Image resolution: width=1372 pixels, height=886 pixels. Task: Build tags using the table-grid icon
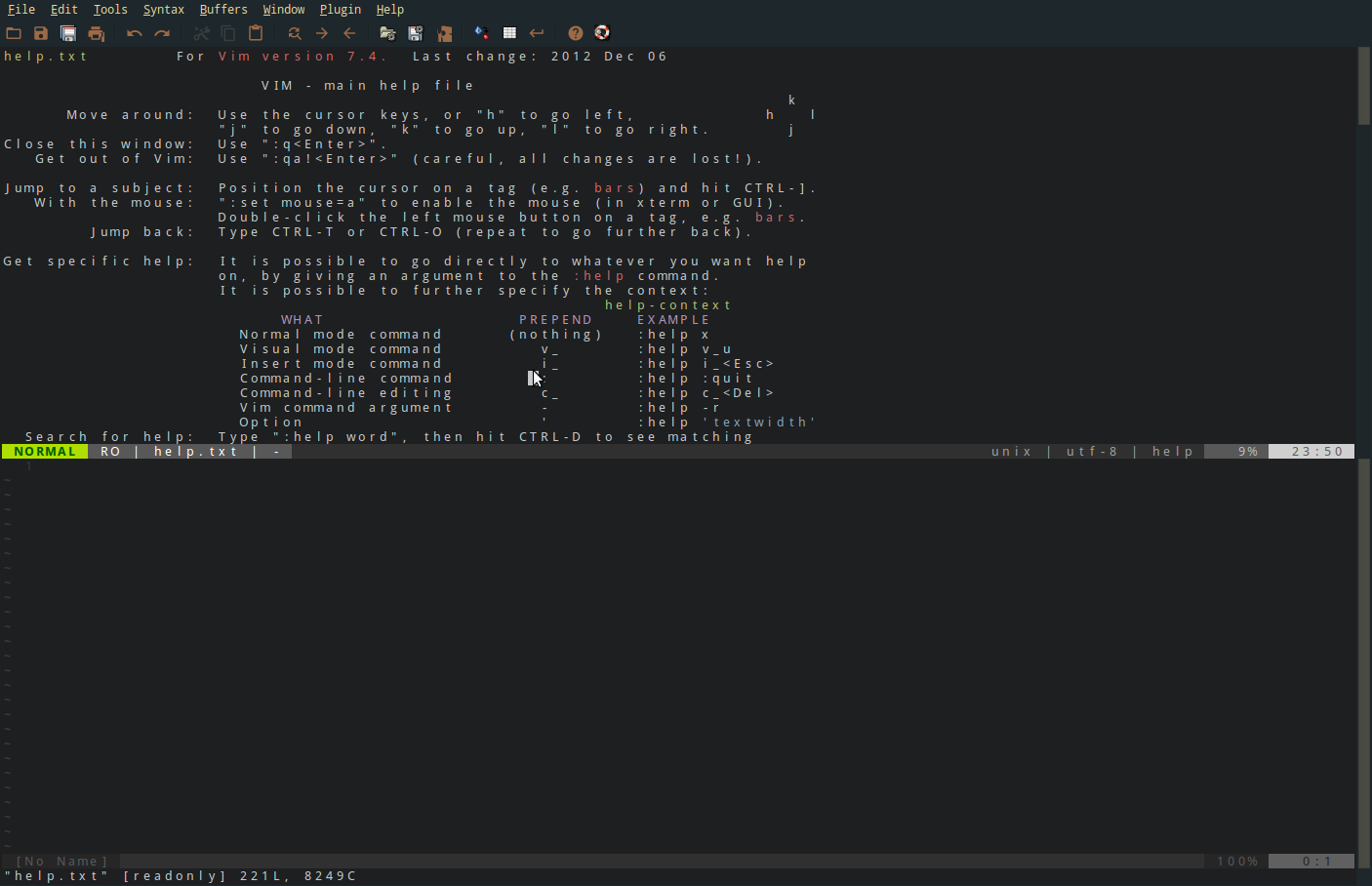(x=509, y=33)
